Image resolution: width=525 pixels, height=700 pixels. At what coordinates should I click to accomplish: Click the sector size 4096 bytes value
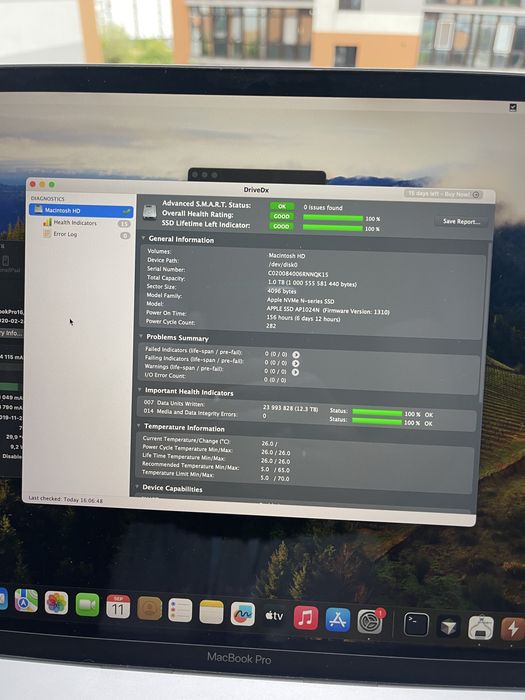click(281, 291)
